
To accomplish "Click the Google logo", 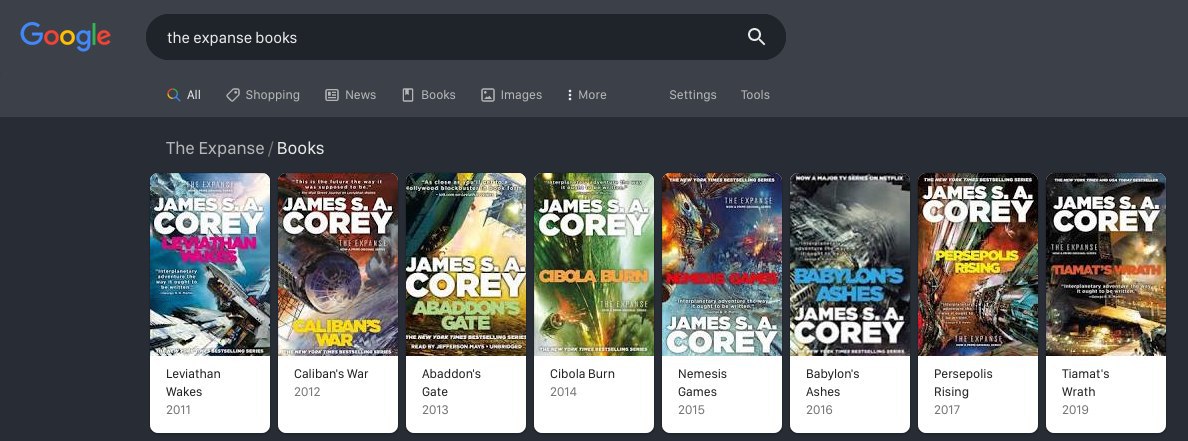I will pos(65,36).
